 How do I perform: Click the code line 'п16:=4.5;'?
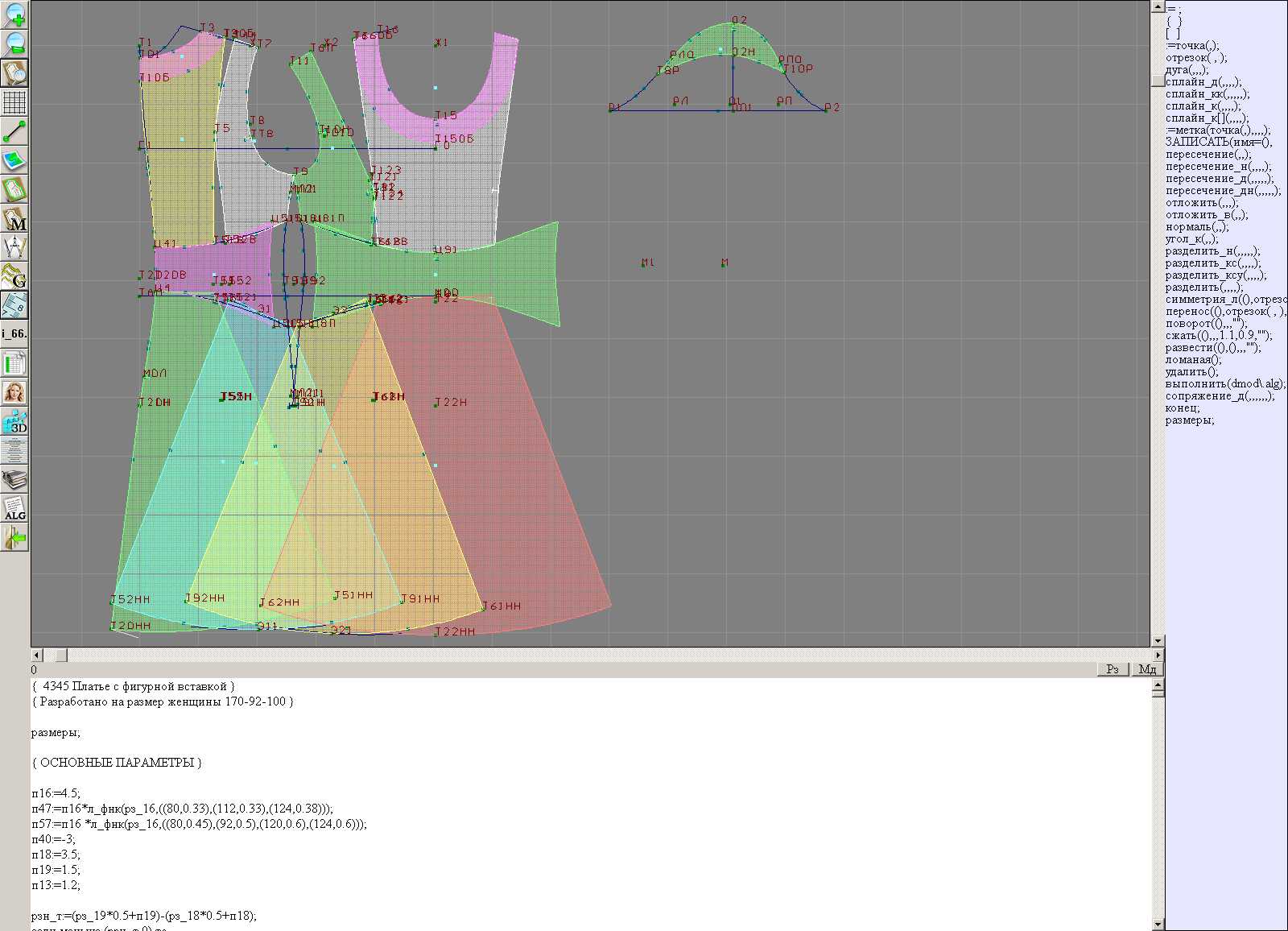coord(56,793)
